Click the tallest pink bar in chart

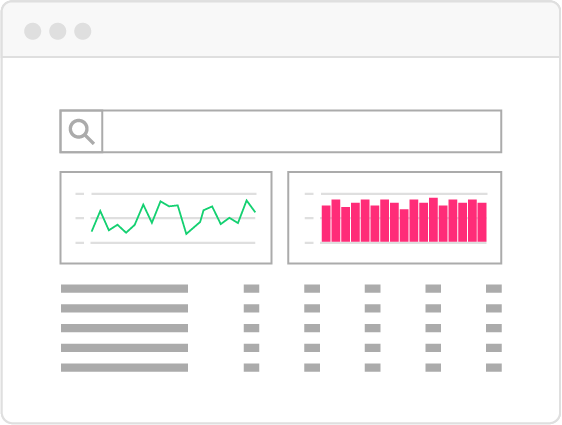(433, 220)
